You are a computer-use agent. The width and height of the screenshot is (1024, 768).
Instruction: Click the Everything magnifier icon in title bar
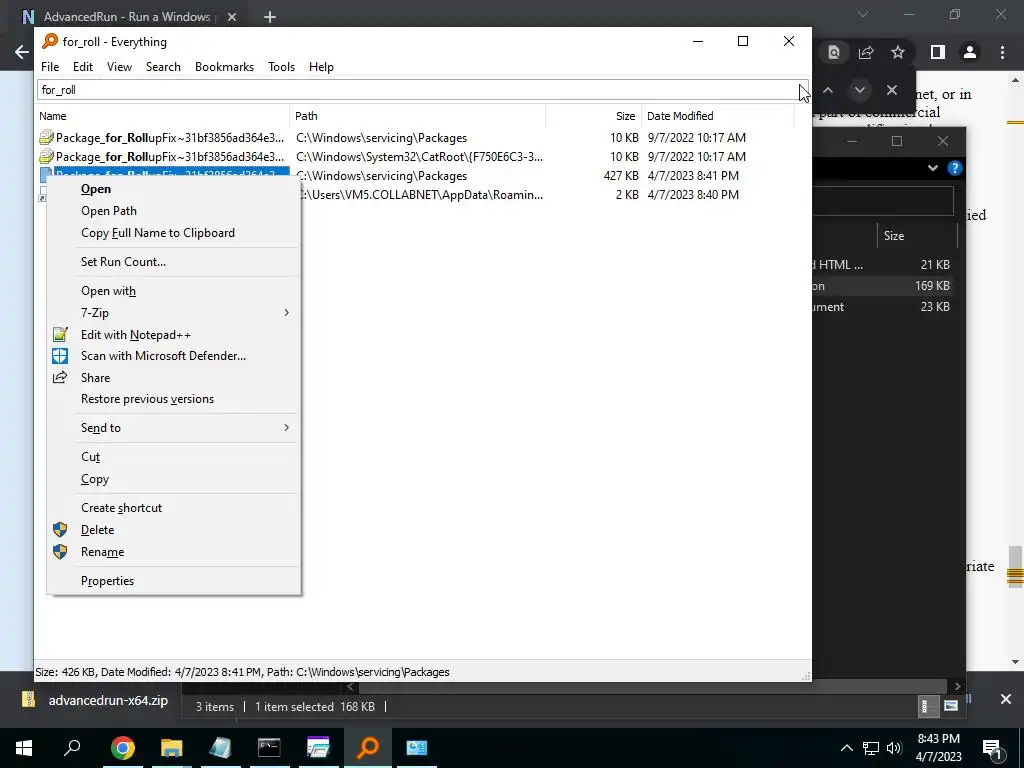pyautogui.click(x=50, y=41)
